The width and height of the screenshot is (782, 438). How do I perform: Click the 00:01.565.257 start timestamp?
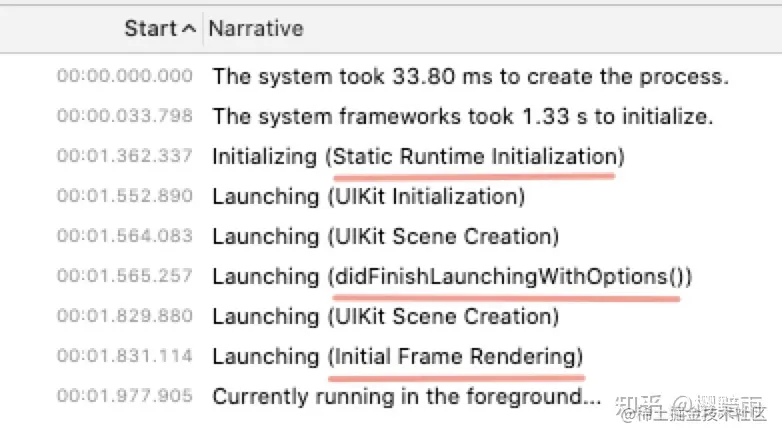pos(124,276)
